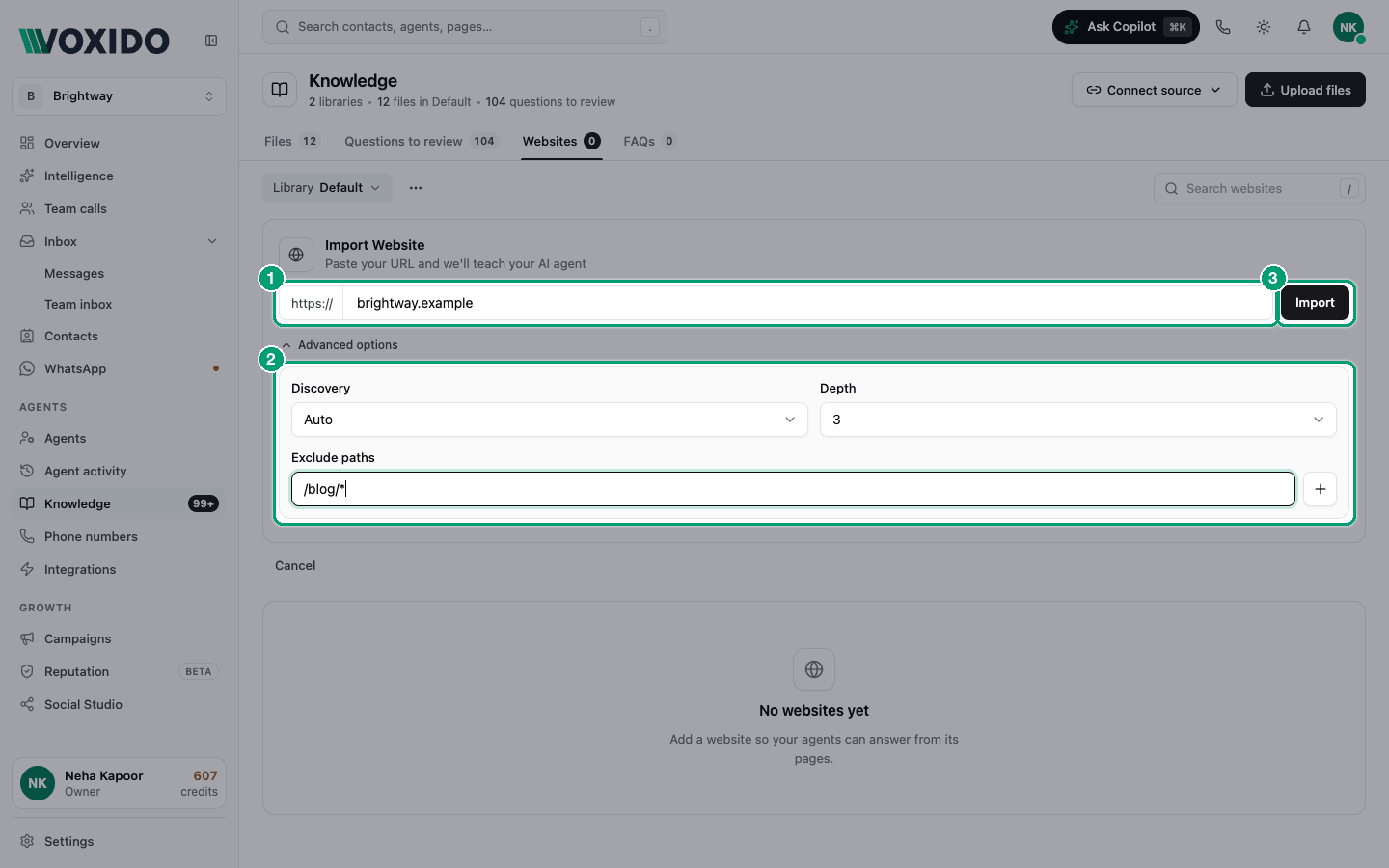Toggle theme with the sun icon
This screenshot has width=1389, height=868.
point(1264,27)
